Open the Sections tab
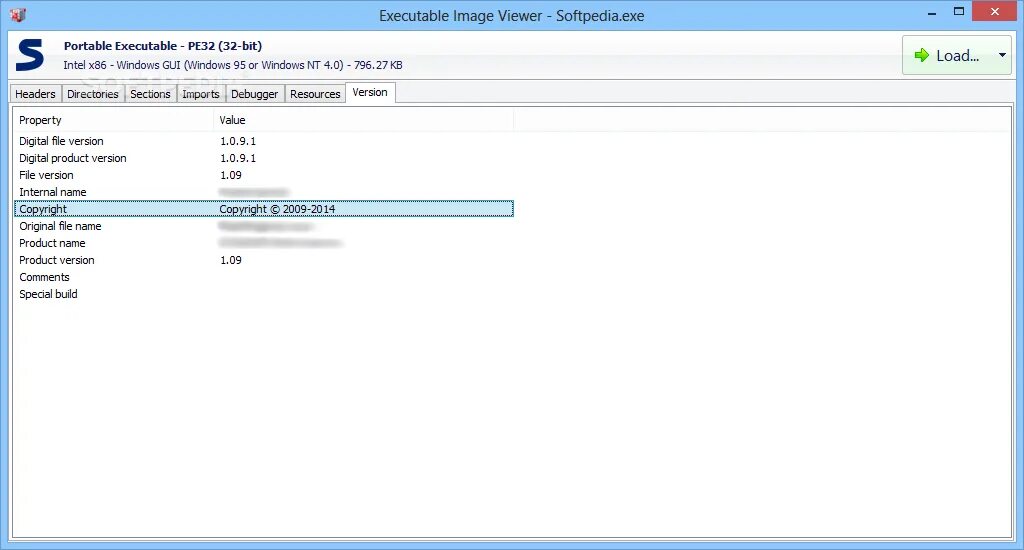Image resolution: width=1024 pixels, height=550 pixels. pos(150,94)
